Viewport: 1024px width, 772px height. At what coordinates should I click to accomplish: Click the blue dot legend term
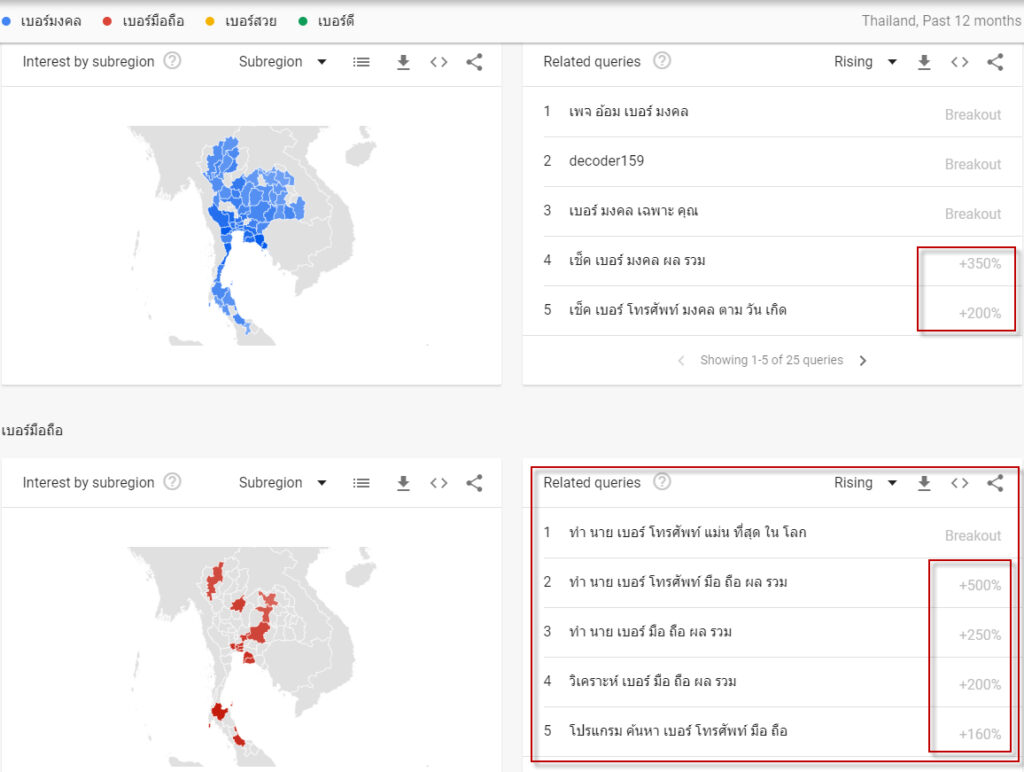click(x=44, y=20)
